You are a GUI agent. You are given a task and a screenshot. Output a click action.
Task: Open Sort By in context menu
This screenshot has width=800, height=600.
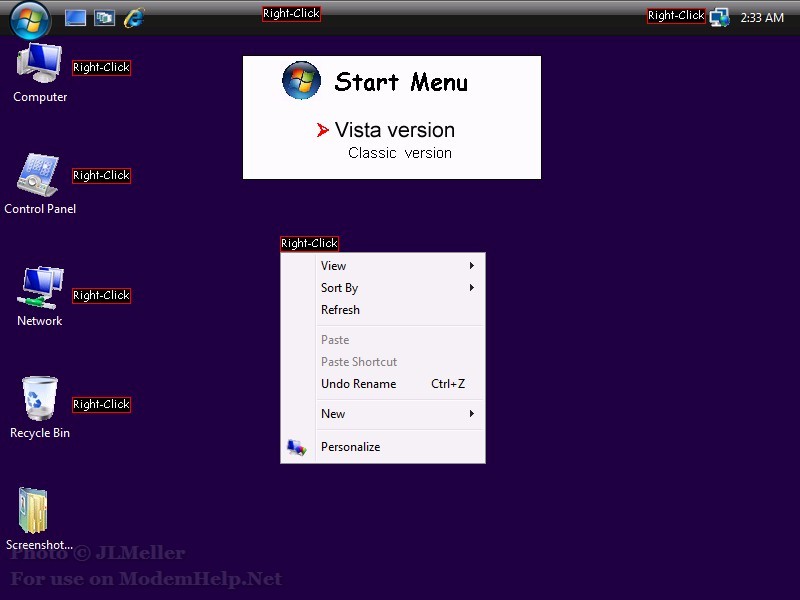pyautogui.click(x=383, y=288)
